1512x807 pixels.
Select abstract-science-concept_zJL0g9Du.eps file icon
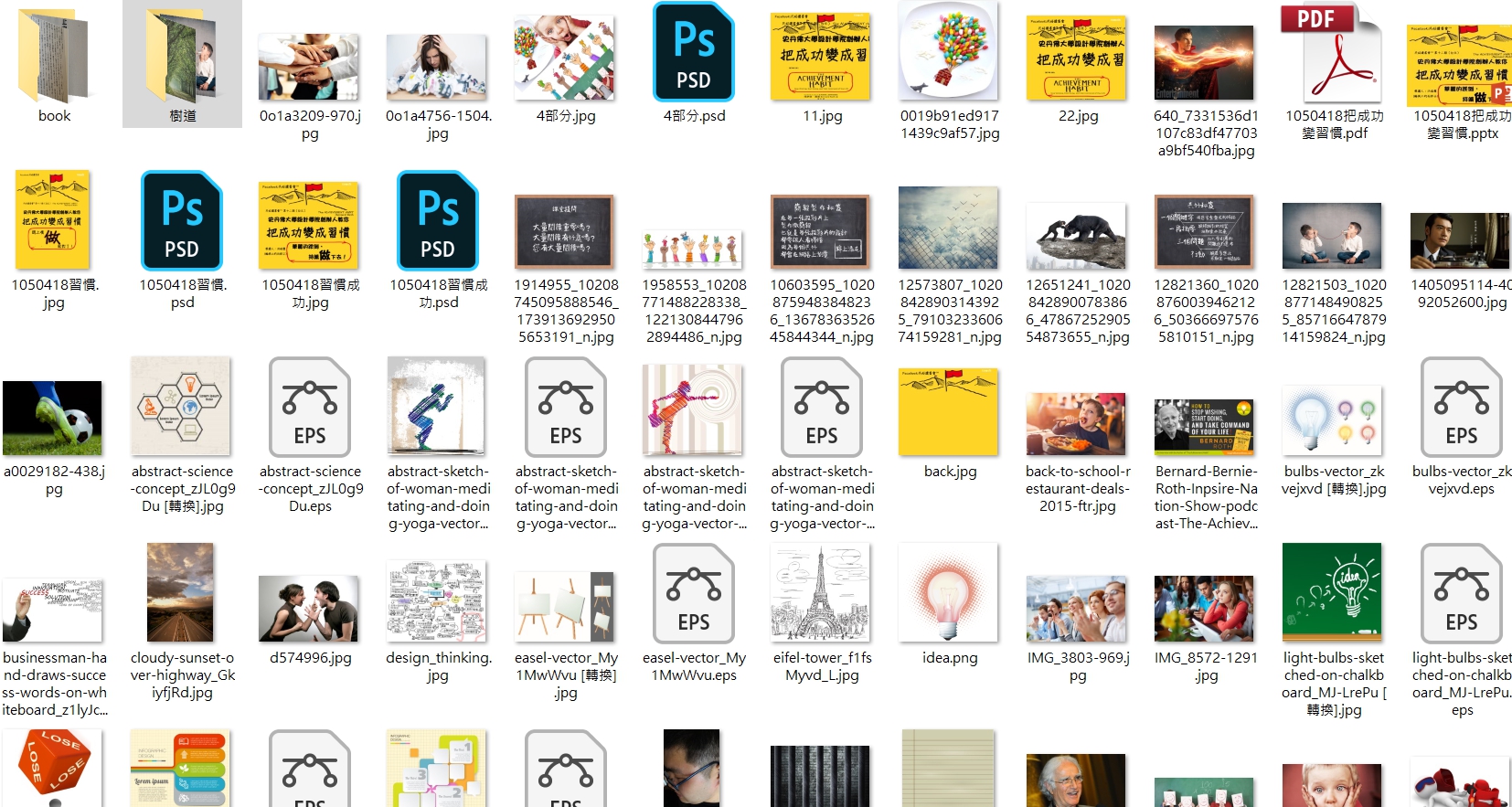point(310,408)
